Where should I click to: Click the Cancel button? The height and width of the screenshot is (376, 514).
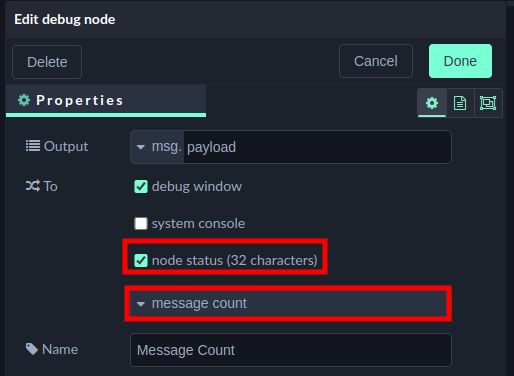coord(376,61)
